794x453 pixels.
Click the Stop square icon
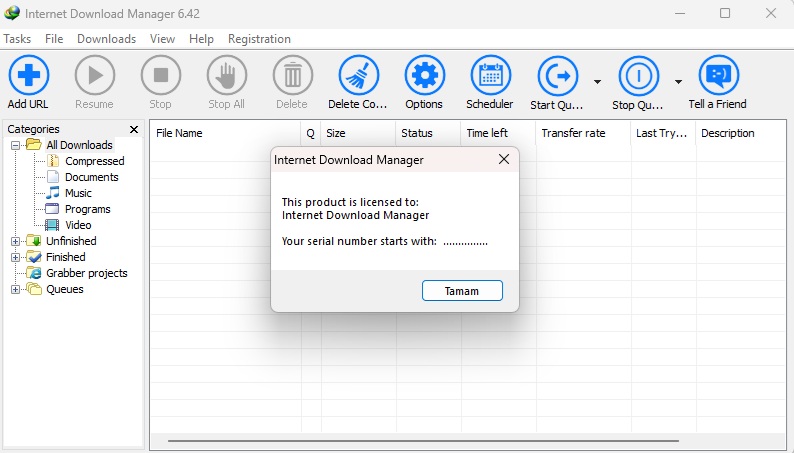click(x=161, y=75)
